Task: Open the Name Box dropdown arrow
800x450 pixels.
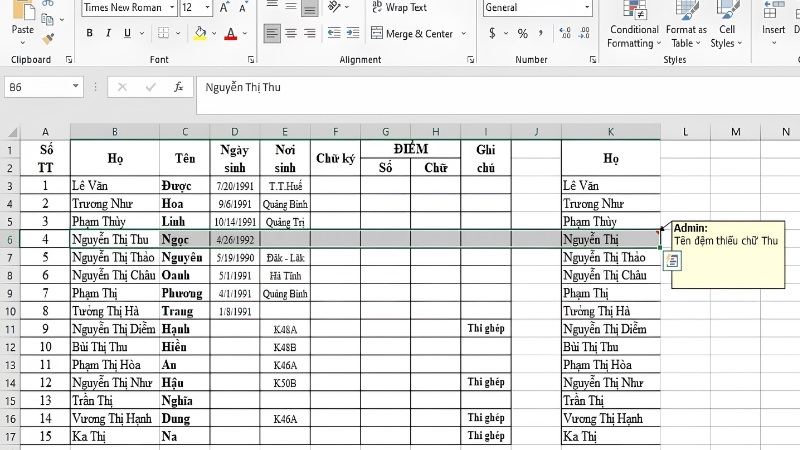Action: pyautogui.click(x=75, y=86)
